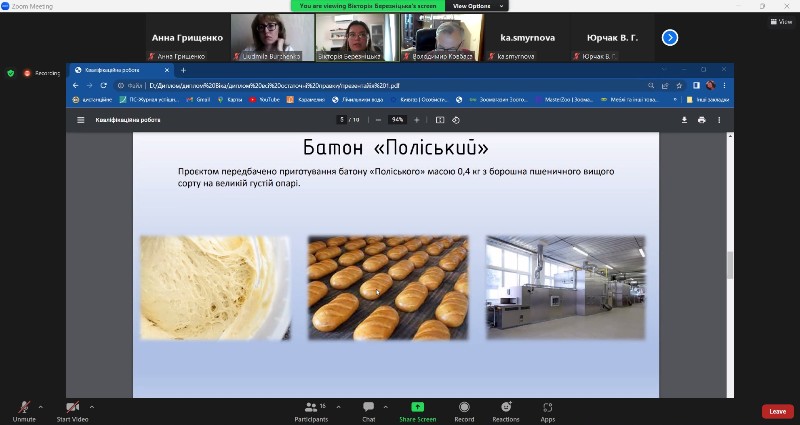Click the PDF page number field
800x425 pixels.
(342, 120)
